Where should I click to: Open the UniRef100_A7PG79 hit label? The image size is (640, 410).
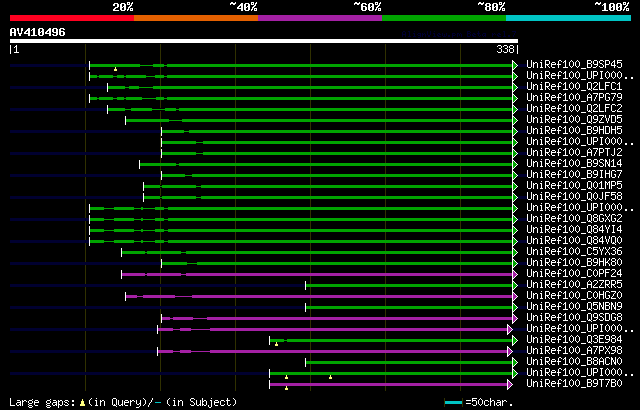coord(574,98)
